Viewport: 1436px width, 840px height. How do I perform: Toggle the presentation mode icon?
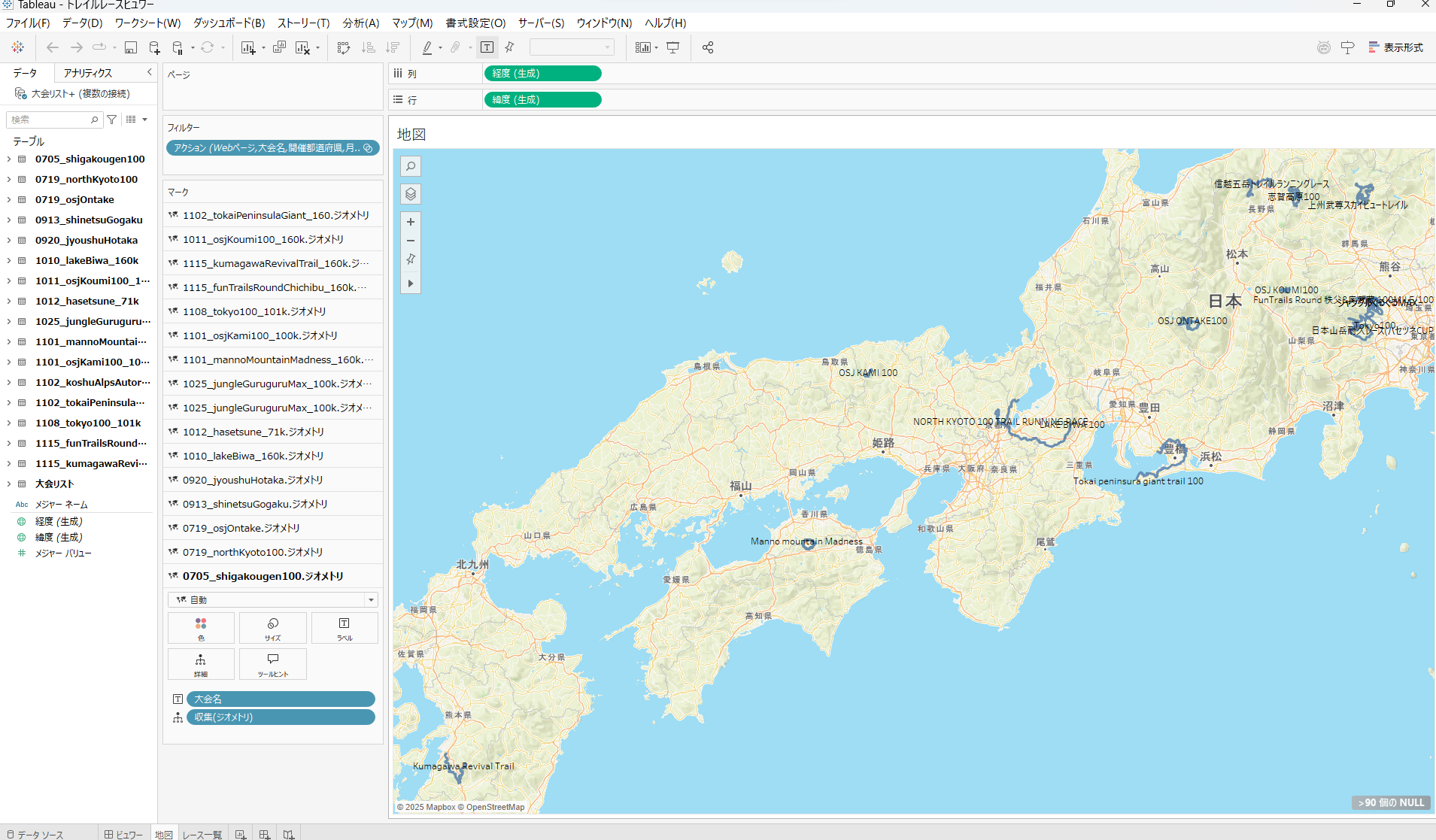point(673,47)
